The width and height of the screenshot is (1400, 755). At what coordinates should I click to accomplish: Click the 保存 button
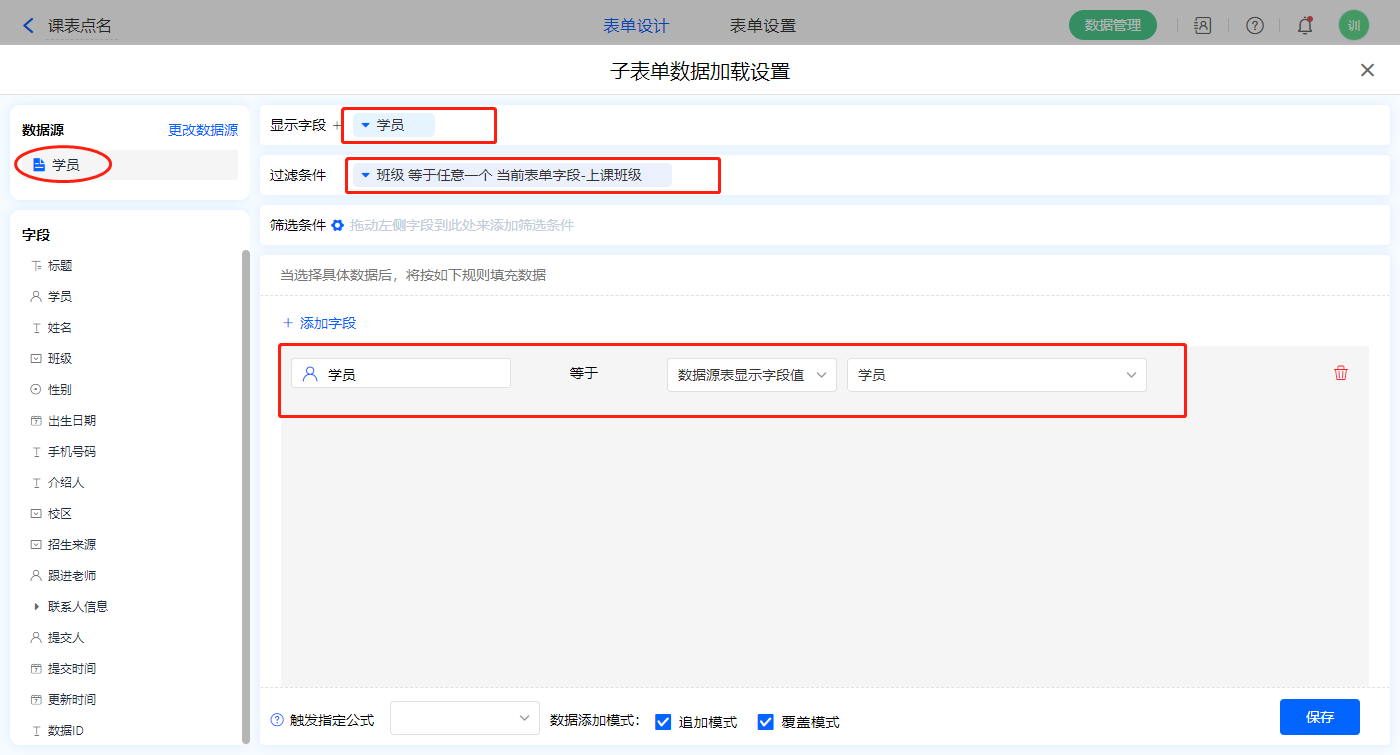(1319, 717)
